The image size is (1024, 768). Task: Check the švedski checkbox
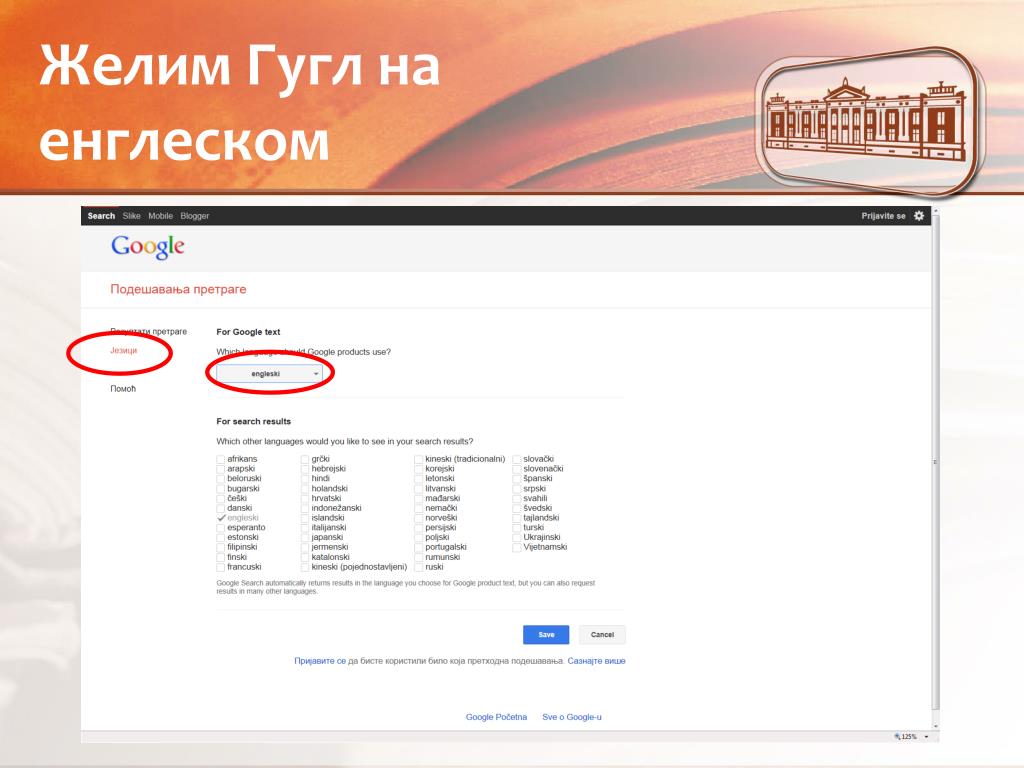pos(517,508)
